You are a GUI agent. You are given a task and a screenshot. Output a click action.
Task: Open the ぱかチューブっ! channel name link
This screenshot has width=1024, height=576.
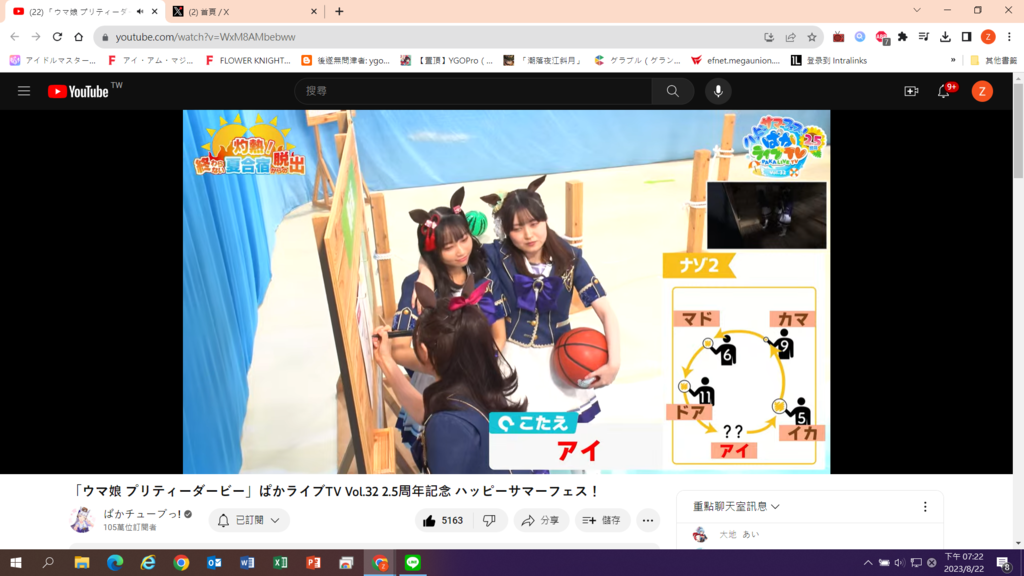[x=142, y=514]
